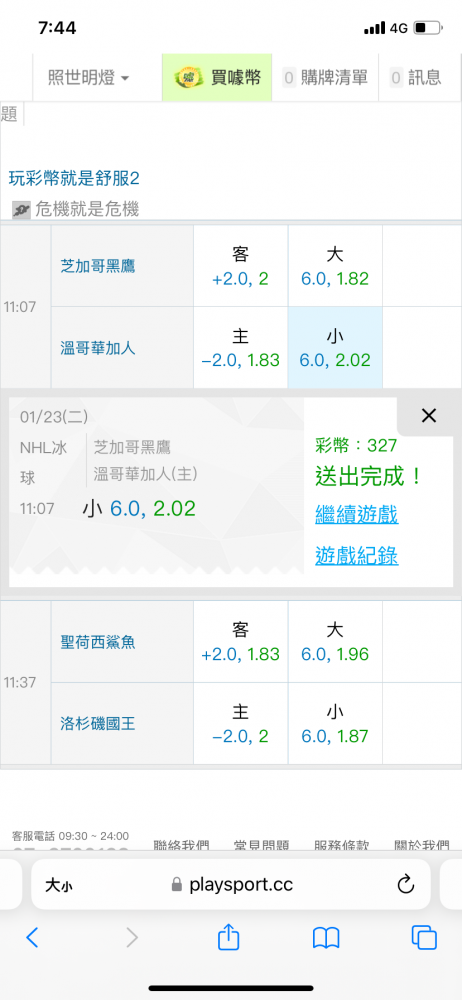Tap the Safari share icon

228,937
